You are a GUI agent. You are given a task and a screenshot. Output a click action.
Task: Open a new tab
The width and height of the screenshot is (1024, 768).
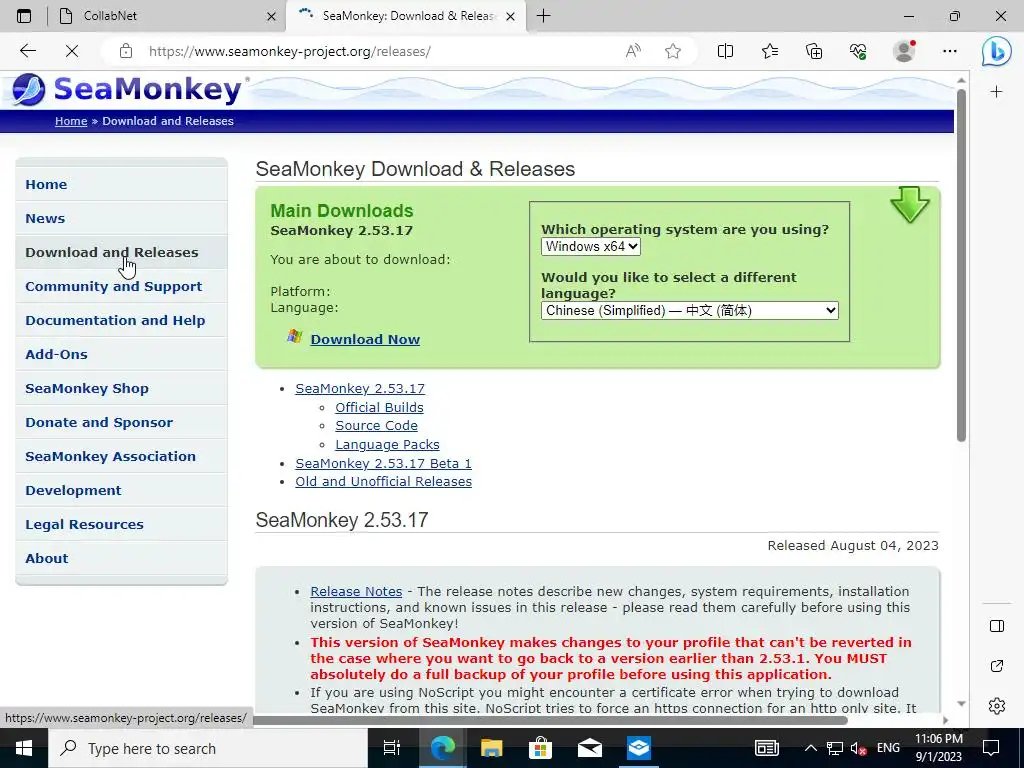click(x=543, y=16)
